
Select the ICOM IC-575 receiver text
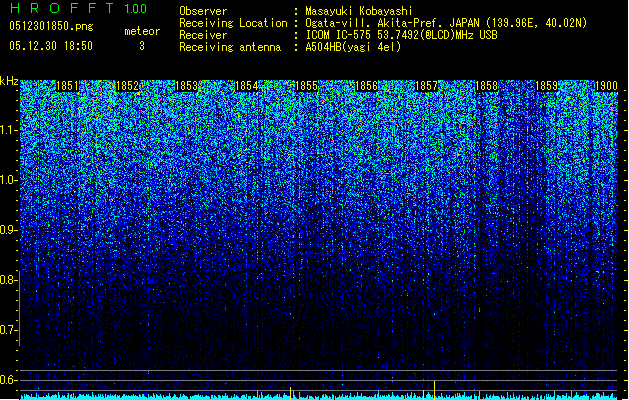point(401,35)
